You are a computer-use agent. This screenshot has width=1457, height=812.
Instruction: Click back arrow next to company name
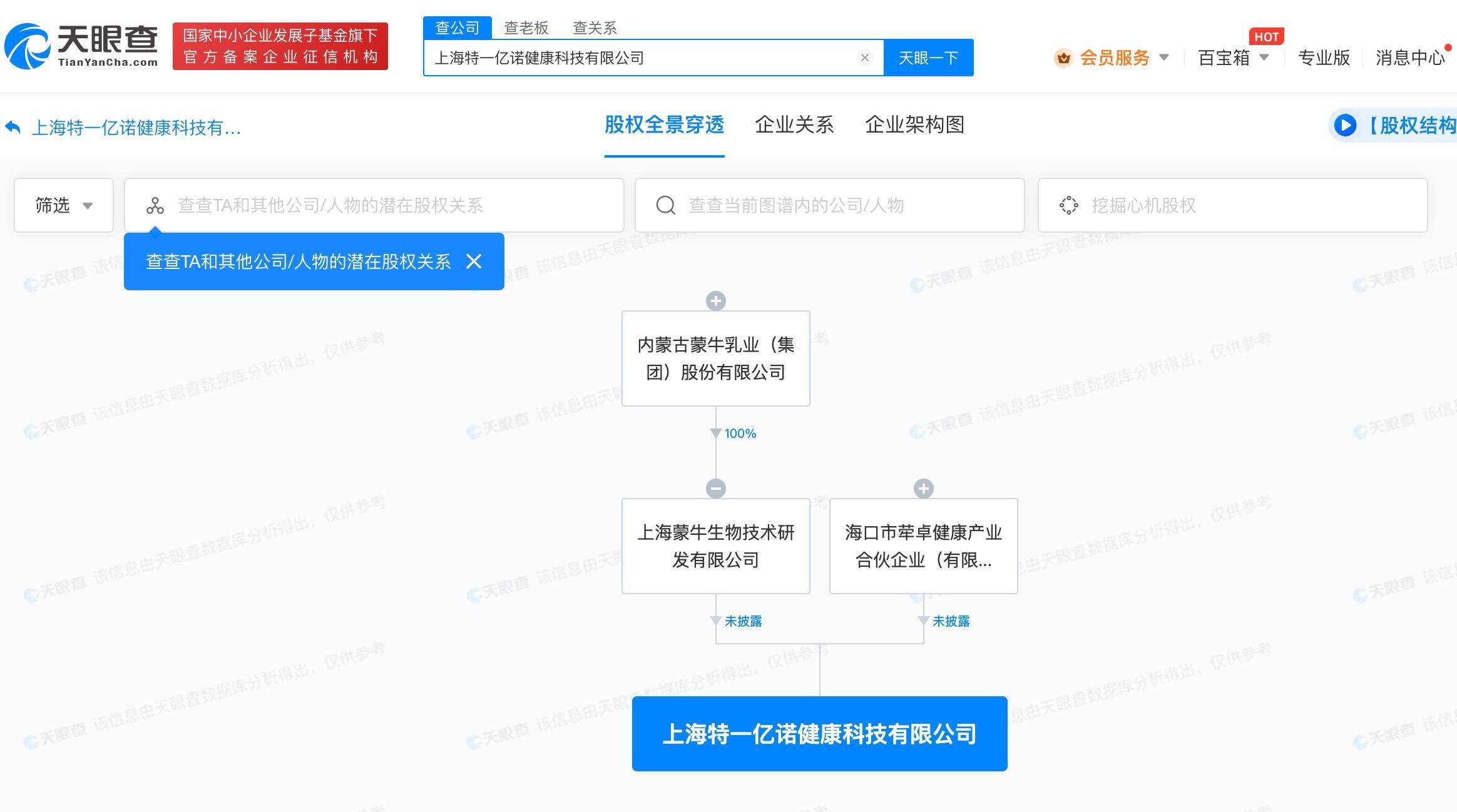(x=13, y=128)
